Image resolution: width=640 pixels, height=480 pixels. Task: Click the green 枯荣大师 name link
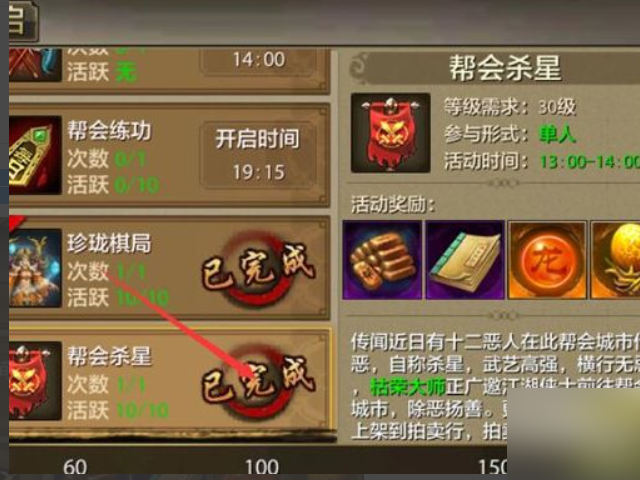pos(407,387)
